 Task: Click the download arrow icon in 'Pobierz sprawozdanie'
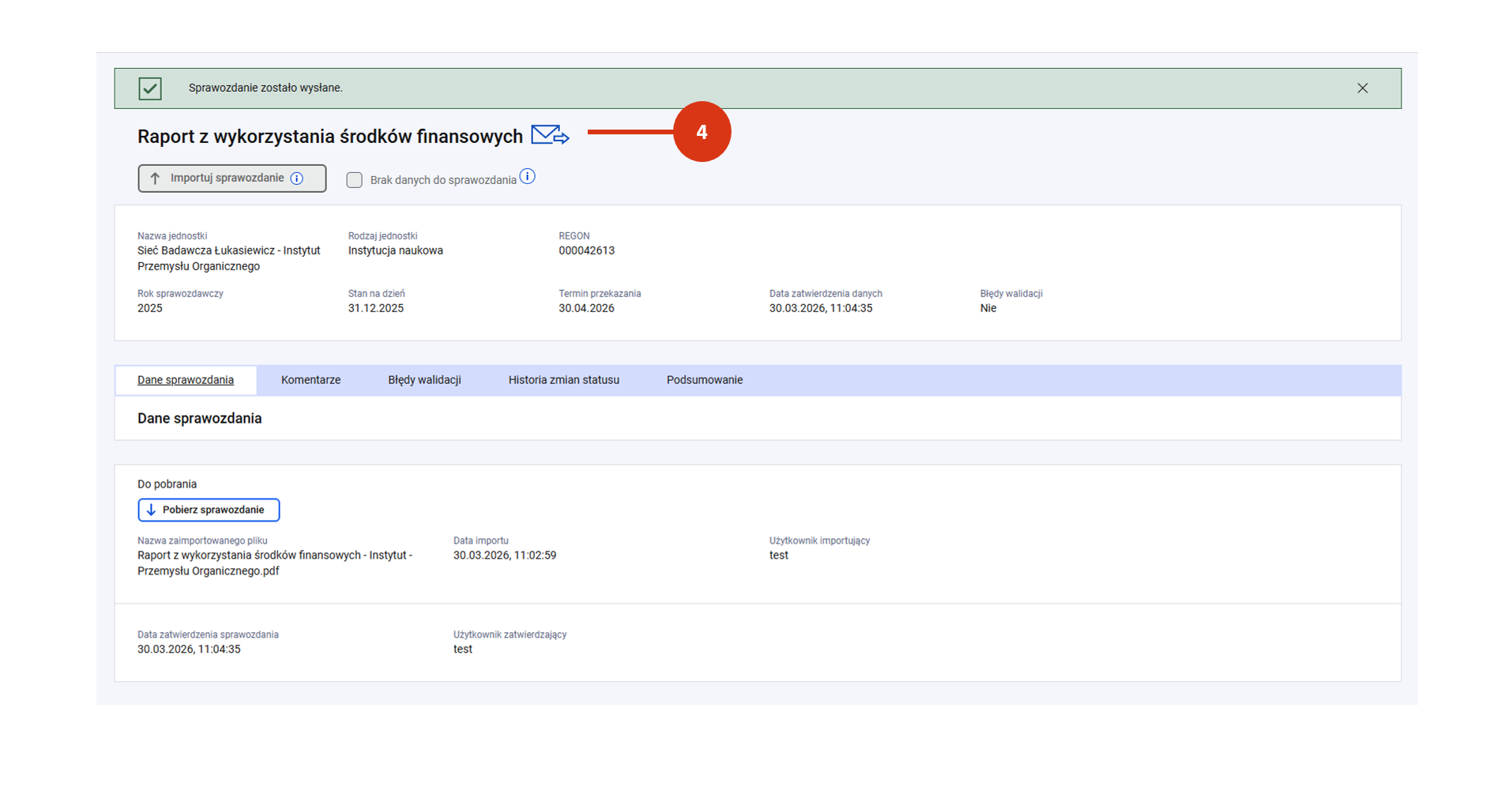(151, 510)
